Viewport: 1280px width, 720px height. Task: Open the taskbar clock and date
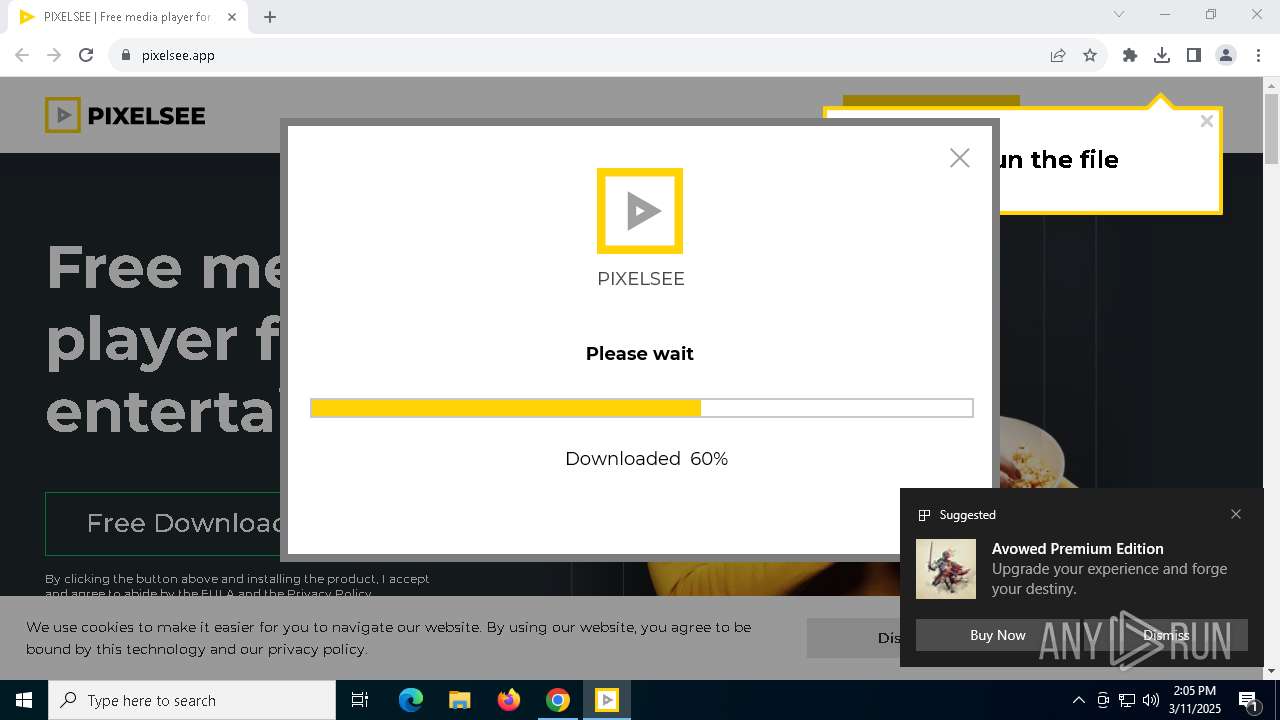[x=1195, y=700]
